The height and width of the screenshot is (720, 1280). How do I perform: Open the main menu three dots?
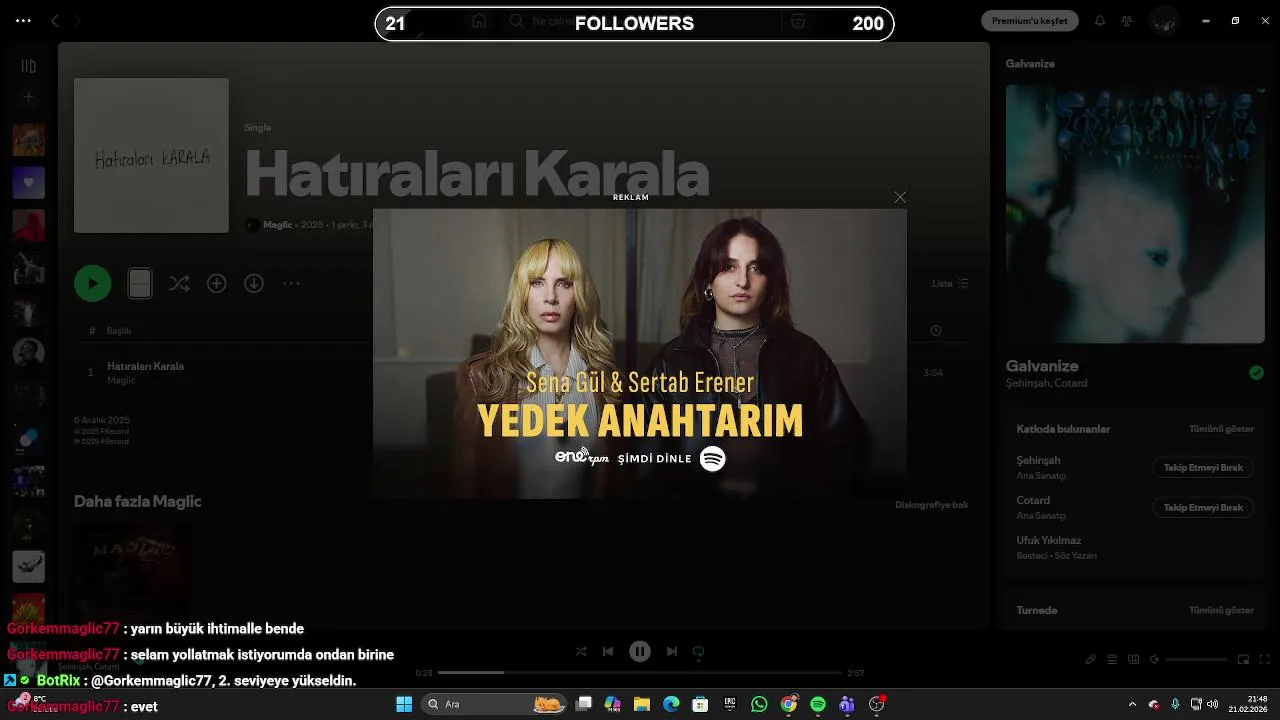[23, 20]
